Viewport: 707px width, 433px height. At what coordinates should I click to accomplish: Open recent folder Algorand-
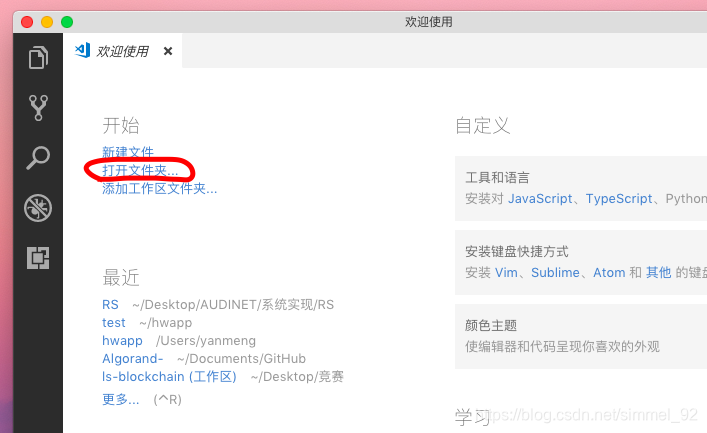point(133,359)
